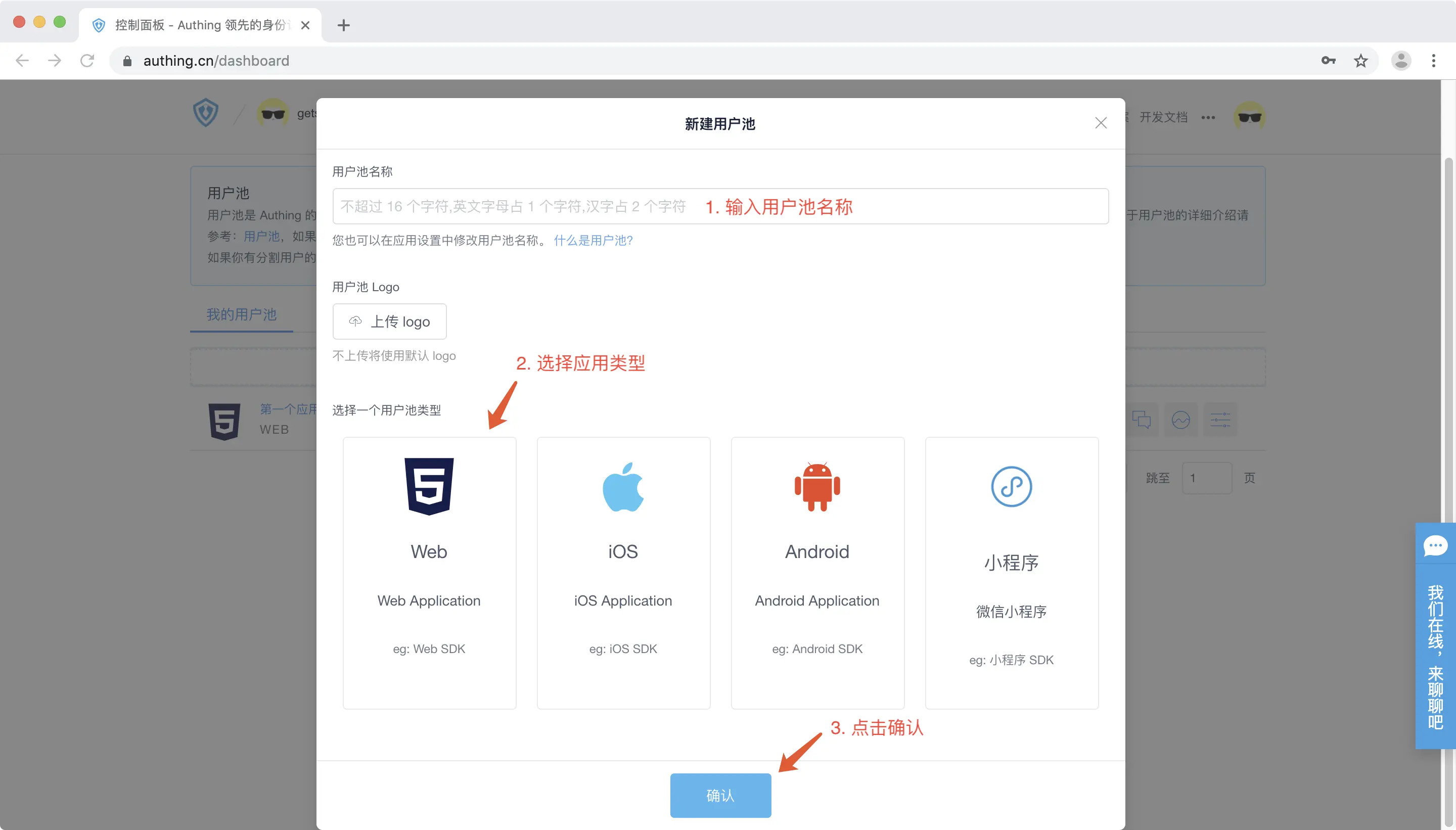
Task: Switch to the 我的用户池 tab
Action: click(x=241, y=314)
